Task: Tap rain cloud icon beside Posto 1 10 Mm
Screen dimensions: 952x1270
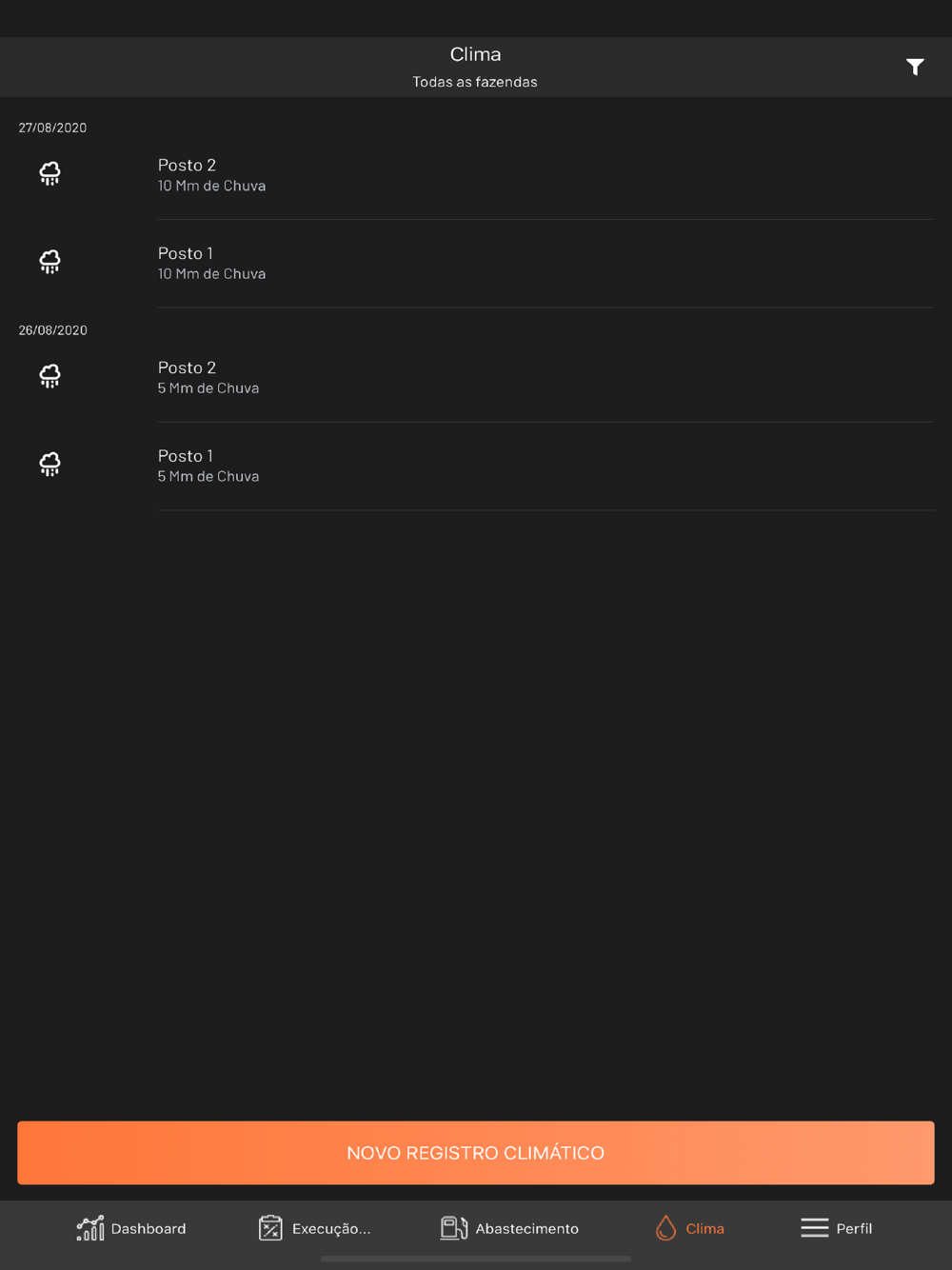Action: click(x=50, y=262)
